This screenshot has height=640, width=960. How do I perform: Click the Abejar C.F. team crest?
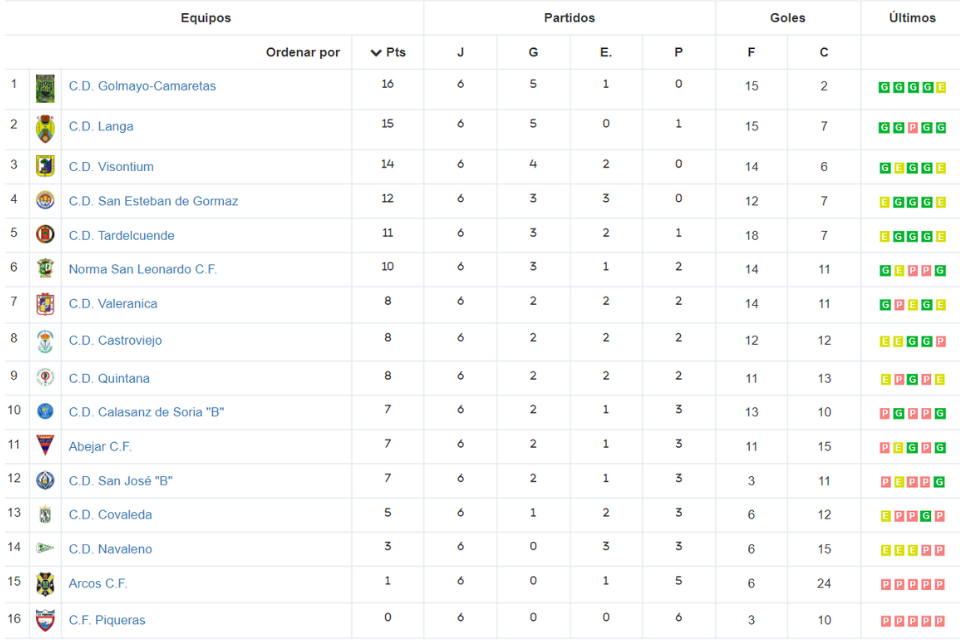[45, 446]
